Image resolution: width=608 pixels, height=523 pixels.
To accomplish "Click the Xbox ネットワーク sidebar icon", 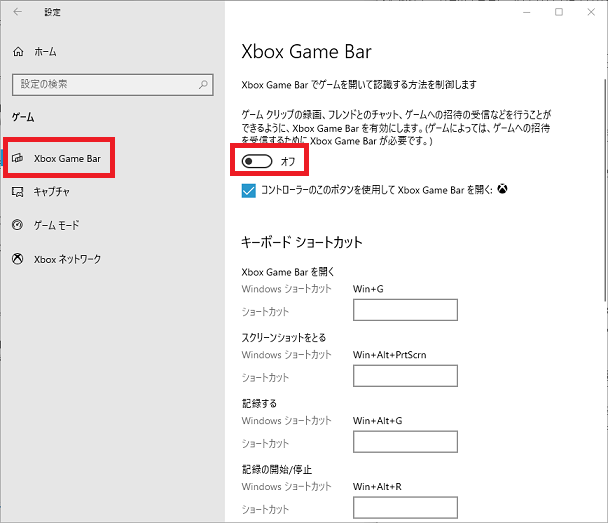I will tap(17, 259).
